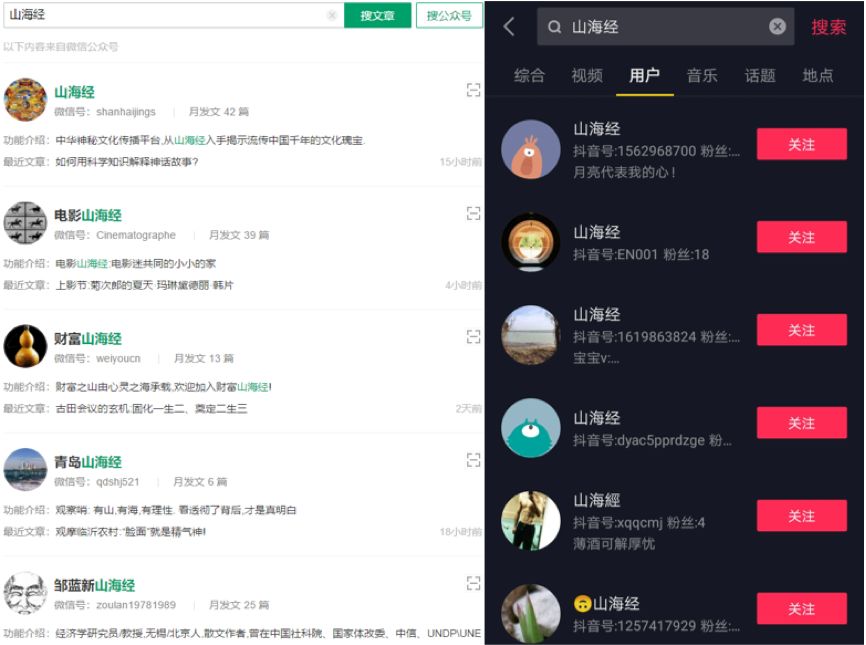Open avatar of Douyin user dyac5pprdzge
866x645 pixels.
tap(531, 427)
